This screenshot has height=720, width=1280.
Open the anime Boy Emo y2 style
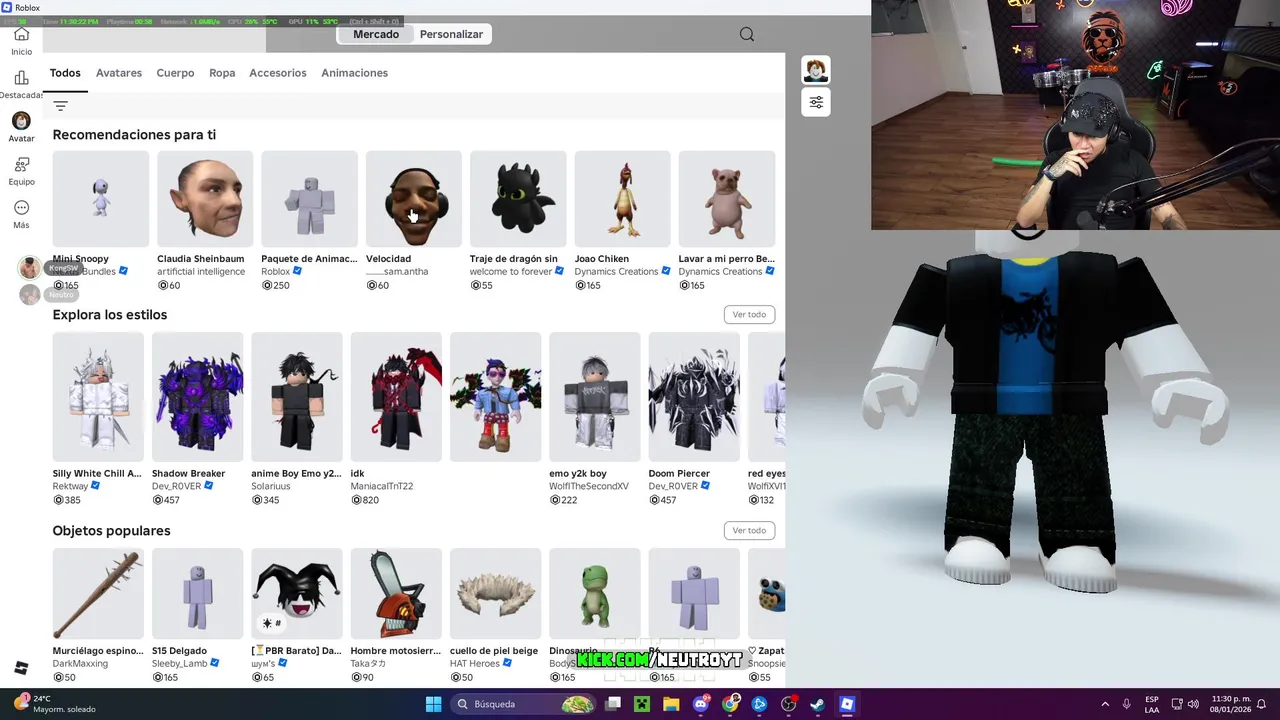pos(297,397)
